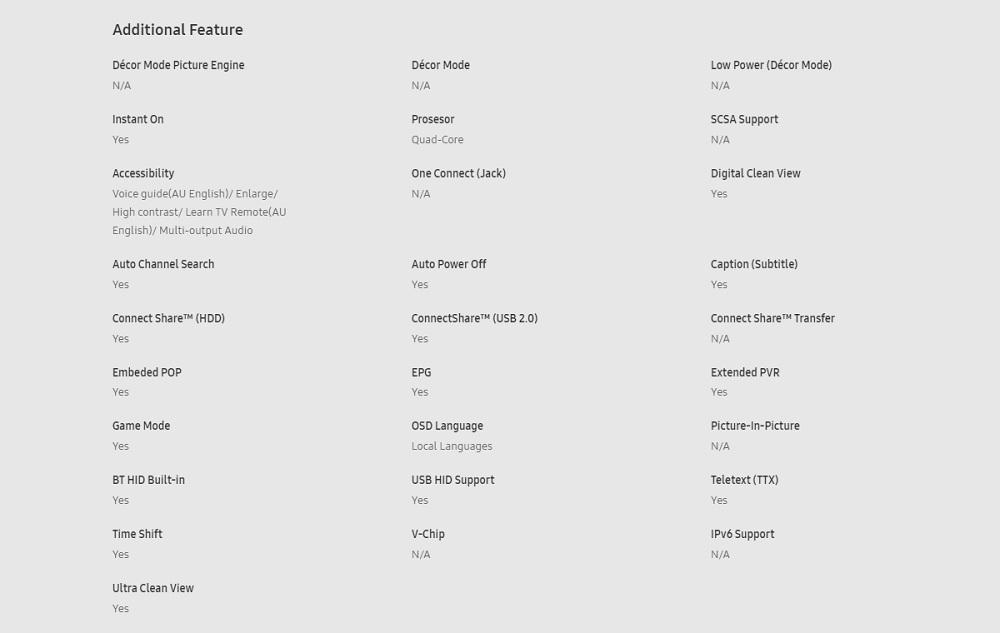Click the One Connect (Jack) label
1000x633 pixels.
click(458, 173)
